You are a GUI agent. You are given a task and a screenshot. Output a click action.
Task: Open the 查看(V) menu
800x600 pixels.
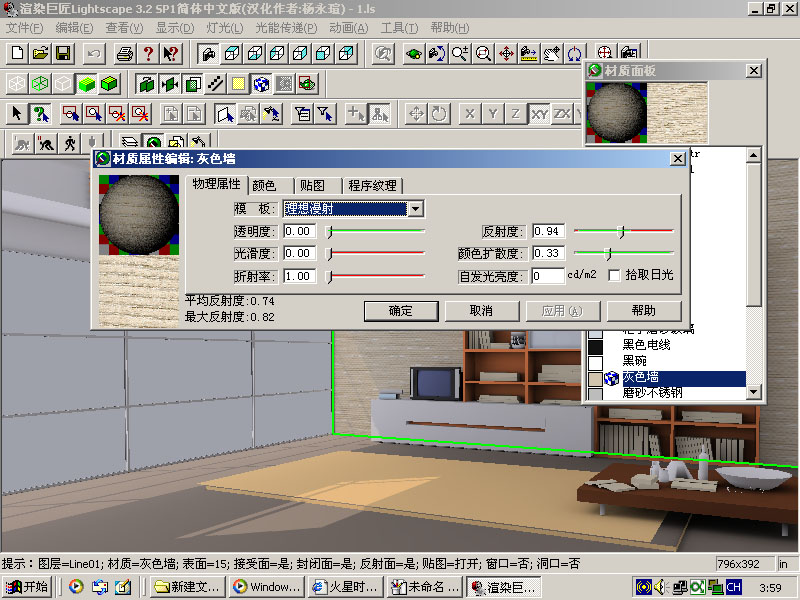124,28
